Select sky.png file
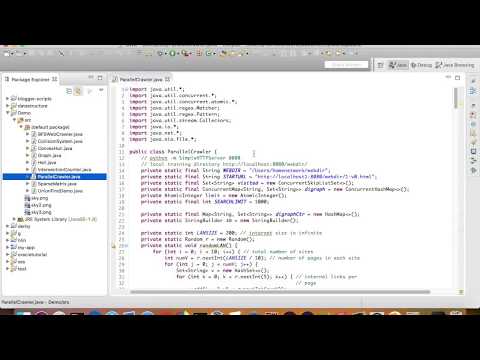The image size is (480, 360). pos(39,198)
